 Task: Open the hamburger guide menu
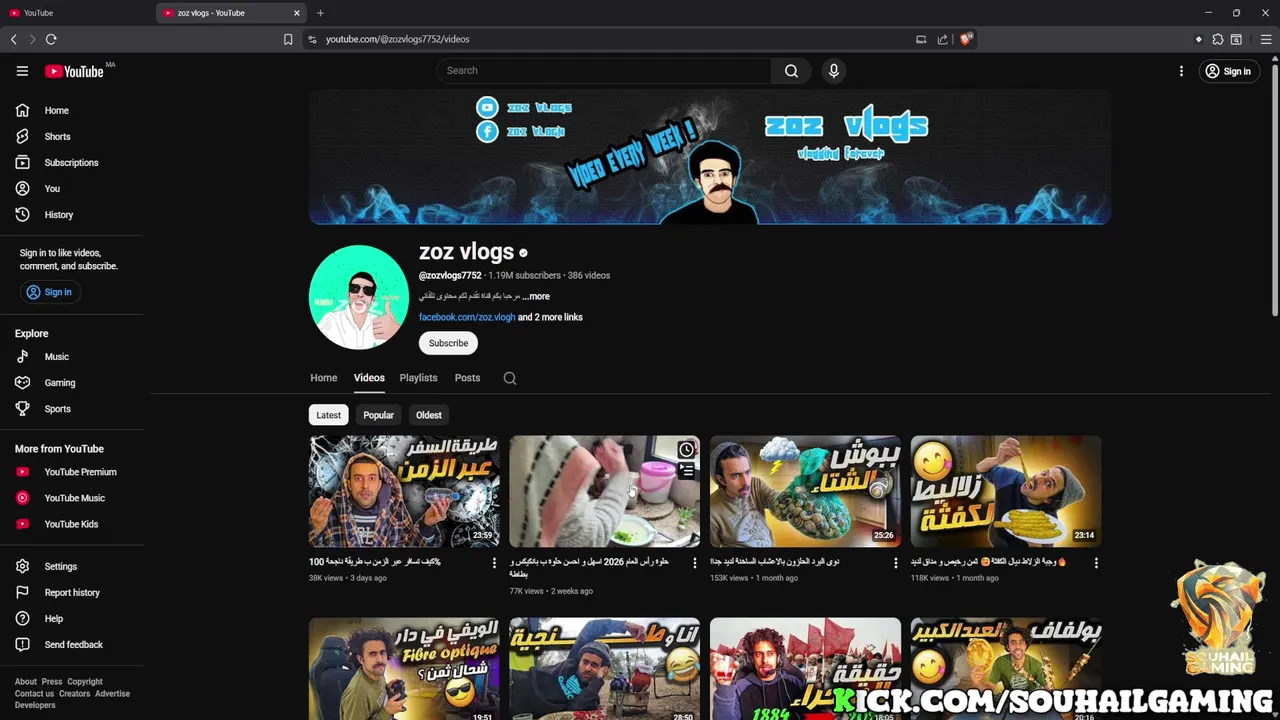click(x=22, y=71)
